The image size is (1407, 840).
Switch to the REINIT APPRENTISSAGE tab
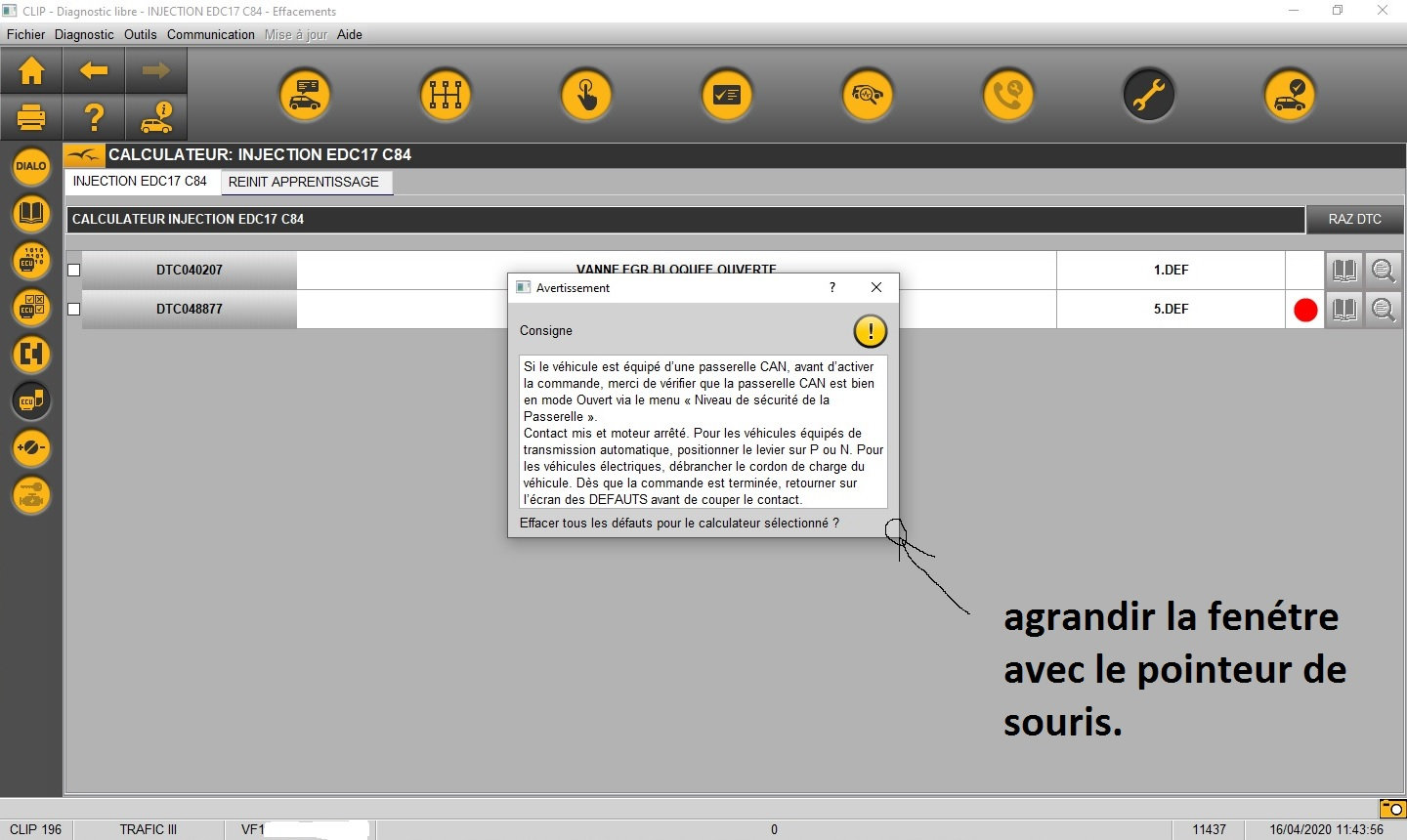(305, 182)
